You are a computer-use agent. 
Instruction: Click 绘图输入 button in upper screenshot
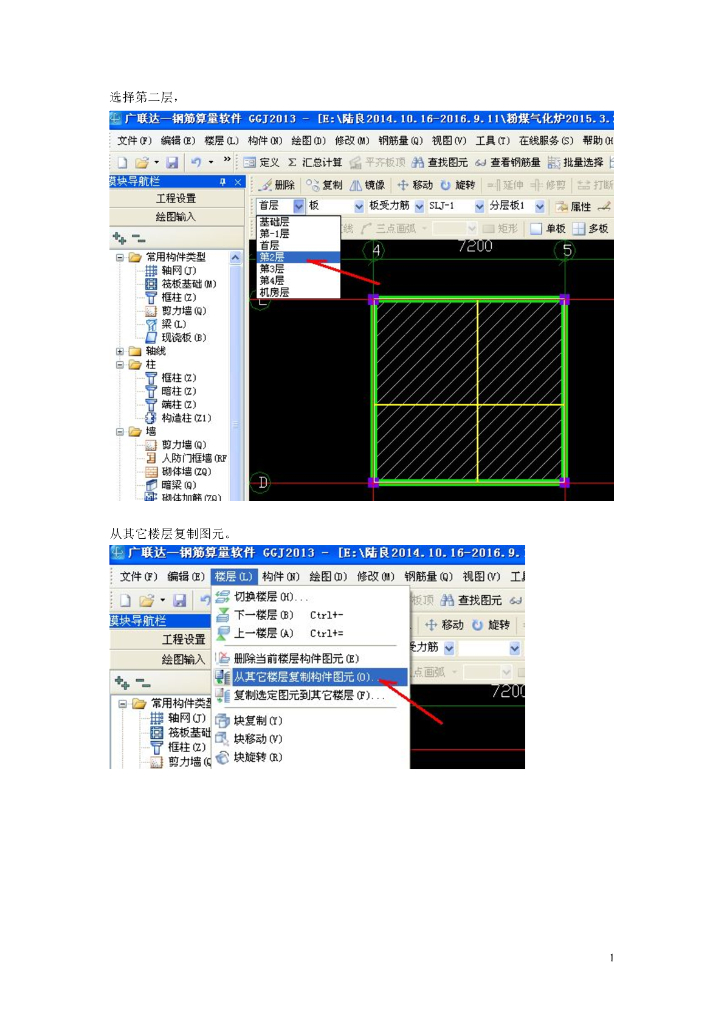pyautogui.click(x=176, y=216)
